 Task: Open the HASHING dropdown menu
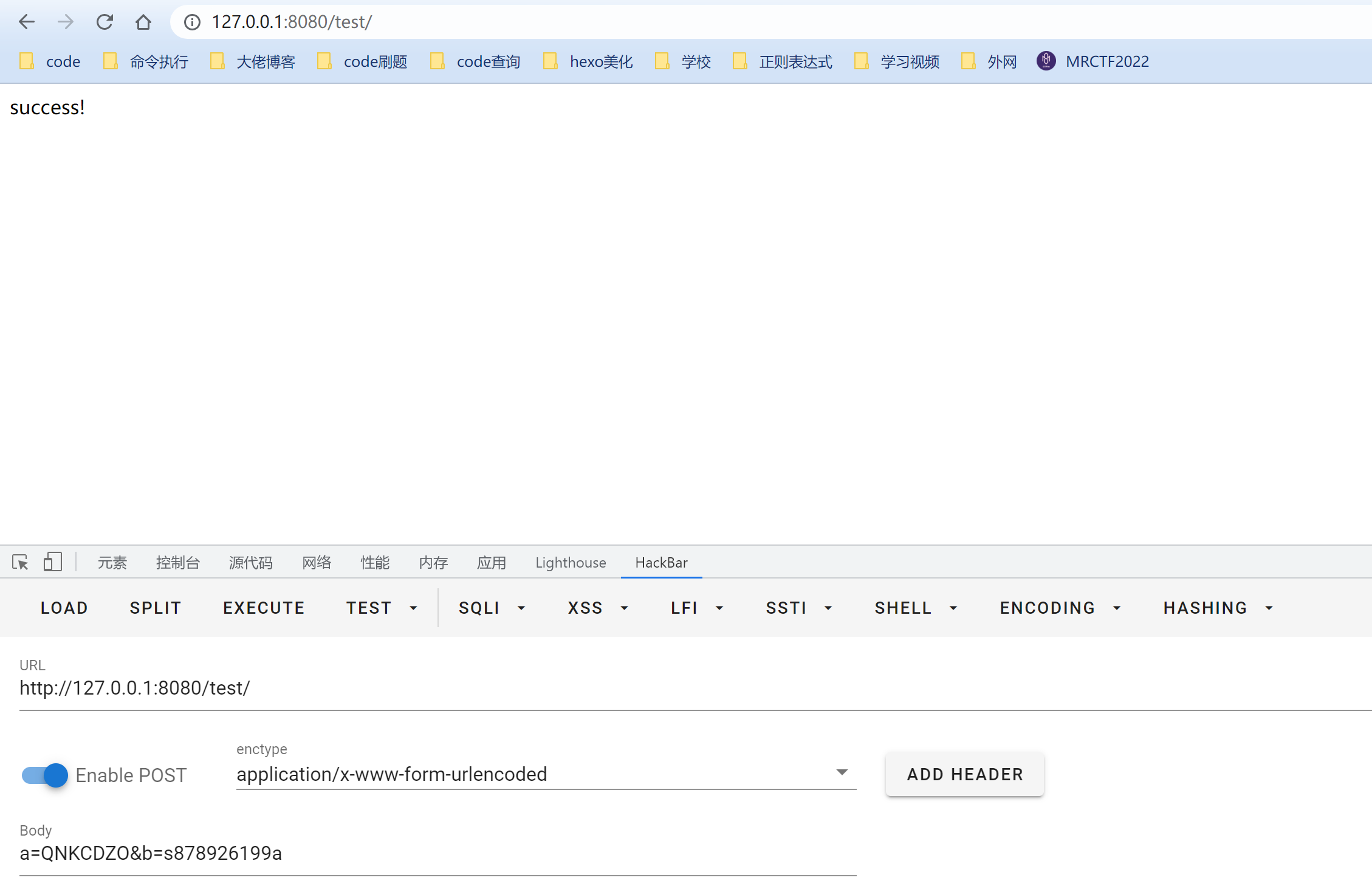(x=1218, y=608)
